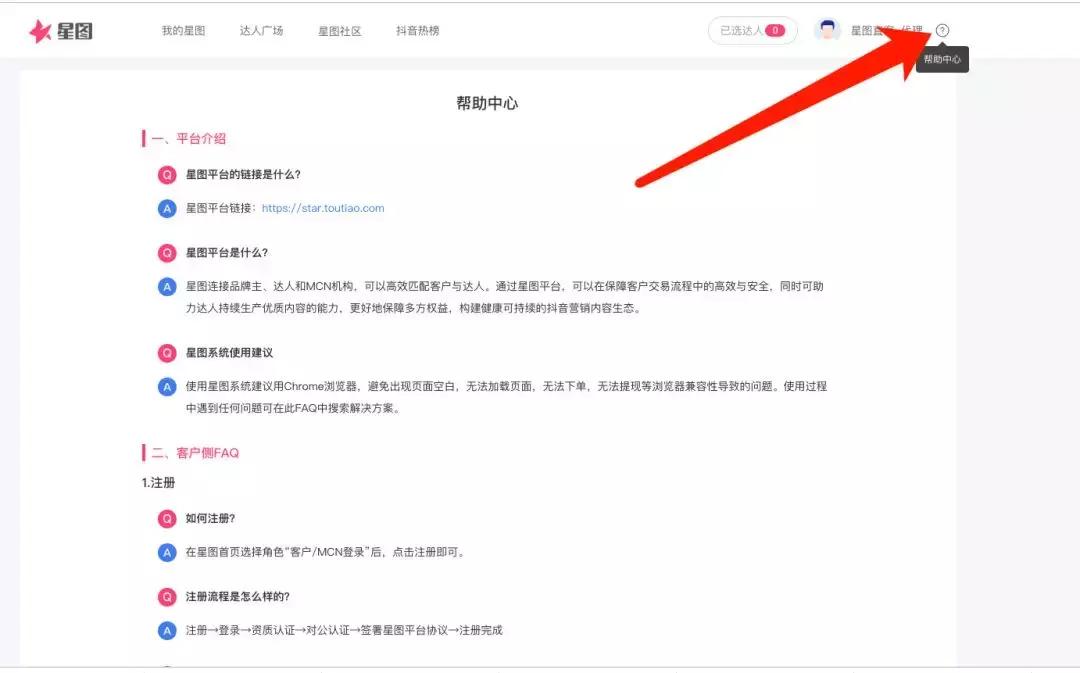Click the Q icon beside 星图系统使用建议
The height and width of the screenshot is (673, 1080).
tap(167, 352)
